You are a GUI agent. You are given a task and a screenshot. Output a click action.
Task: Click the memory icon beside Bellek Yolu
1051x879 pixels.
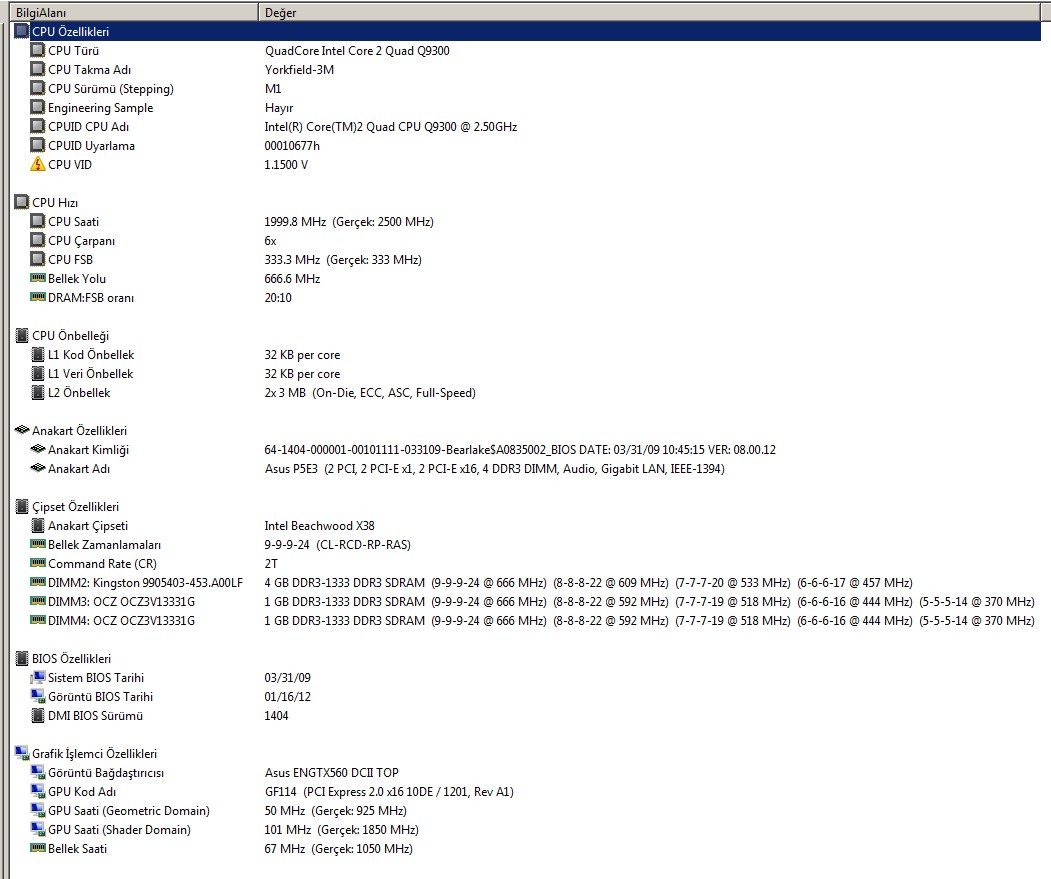(x=38, y=278)
